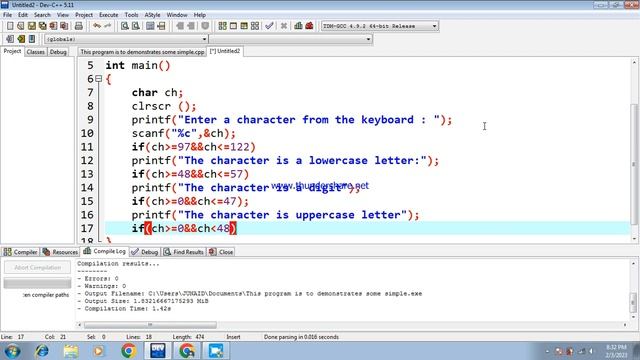Collapse the code fold at line 6
The width and height of the screenshot is (640, 360).
pos(98,79)
